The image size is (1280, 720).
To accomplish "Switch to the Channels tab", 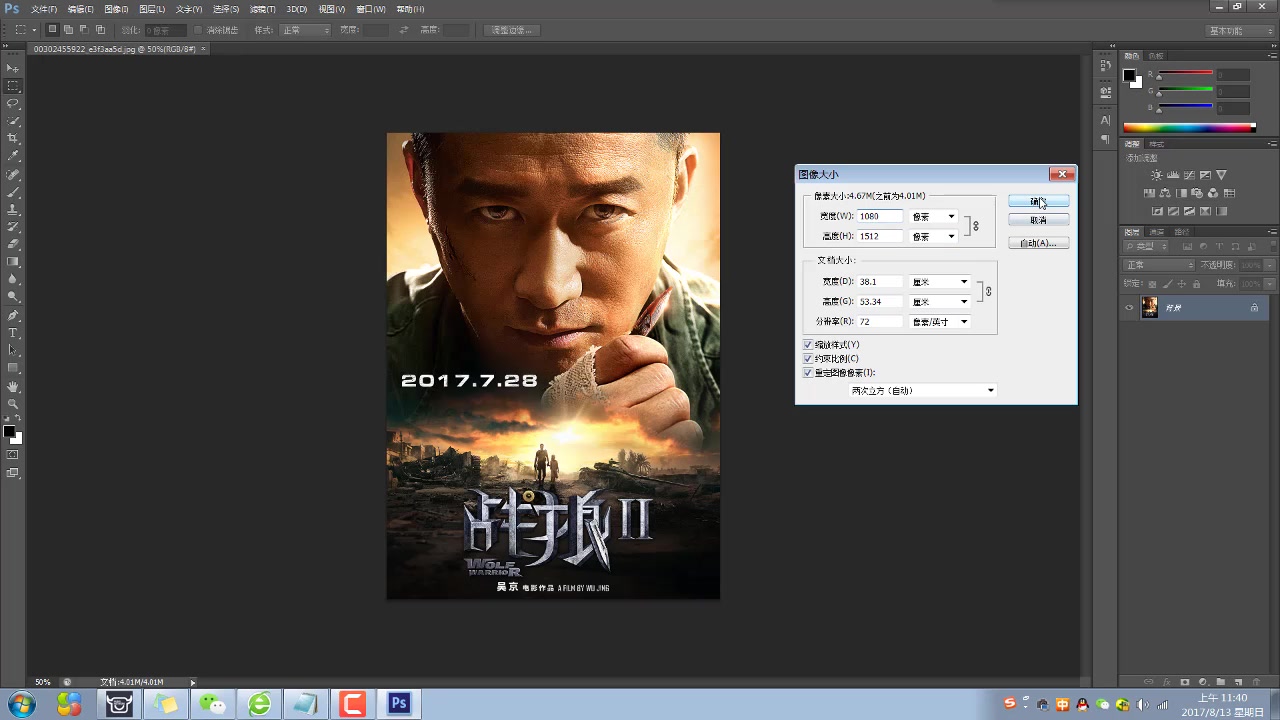I will (1157, 232).
